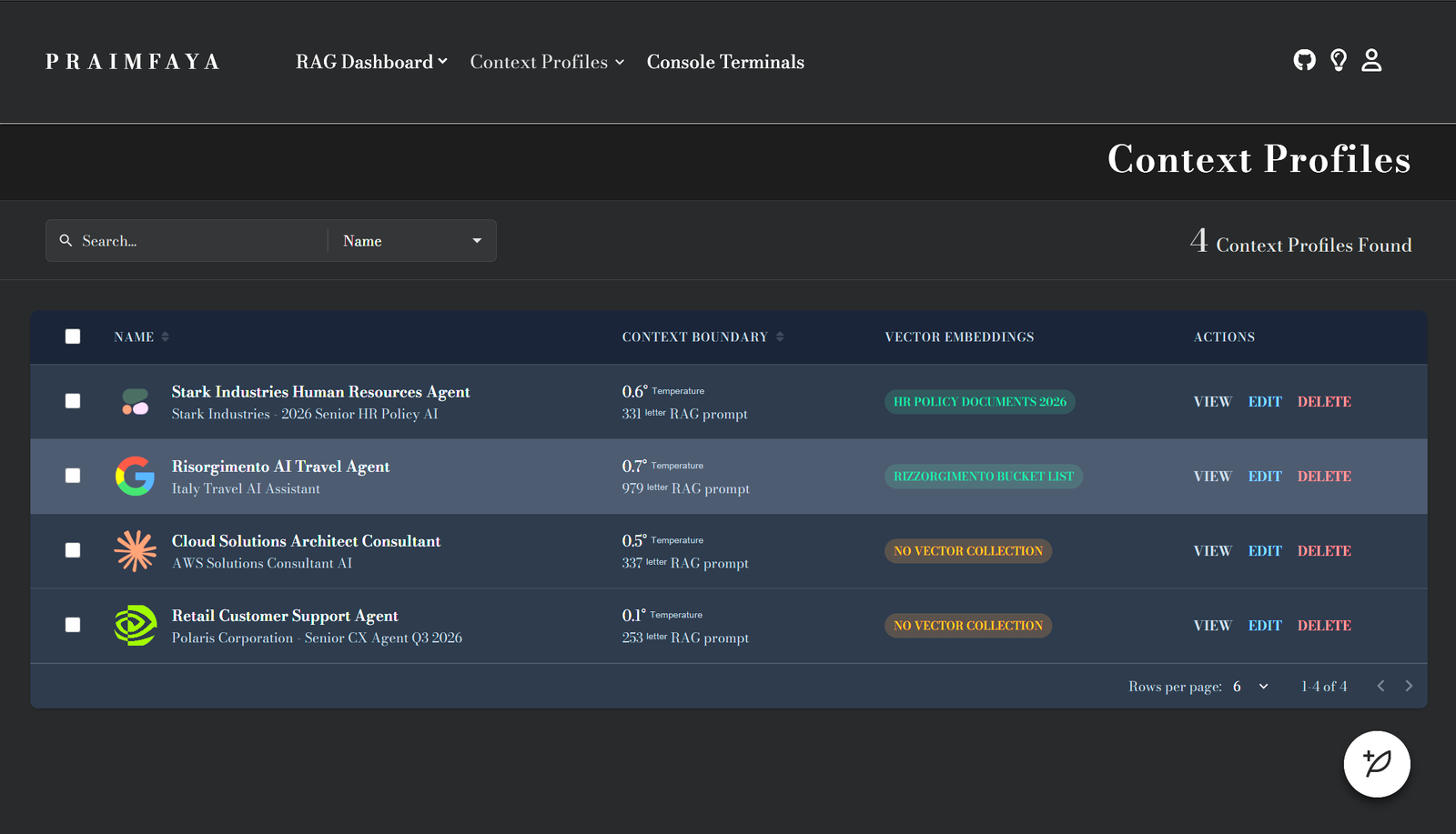
Task: Go to previous page arrow
Action: 1380,686
